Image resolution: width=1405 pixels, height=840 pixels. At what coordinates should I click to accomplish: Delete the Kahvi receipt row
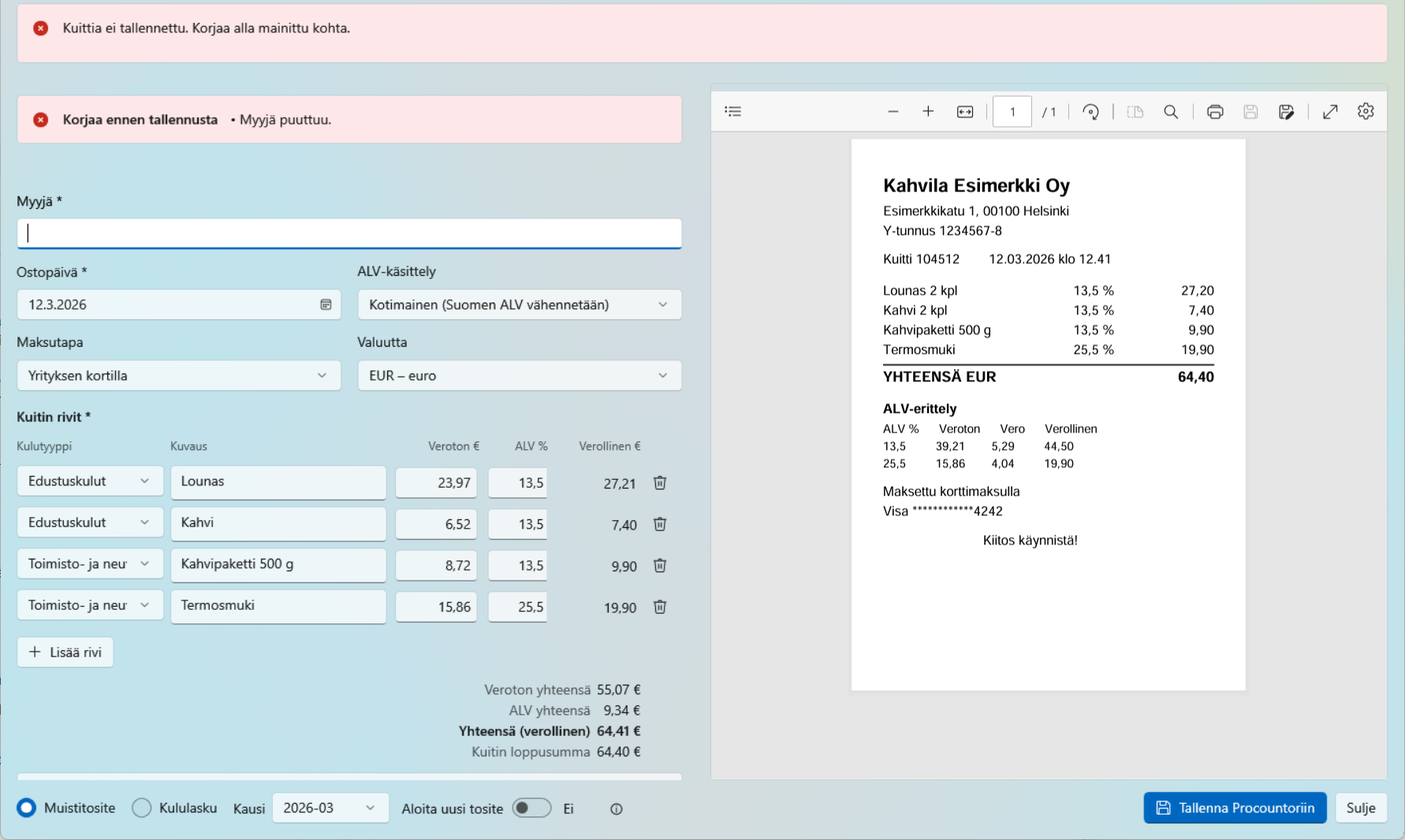660,524
